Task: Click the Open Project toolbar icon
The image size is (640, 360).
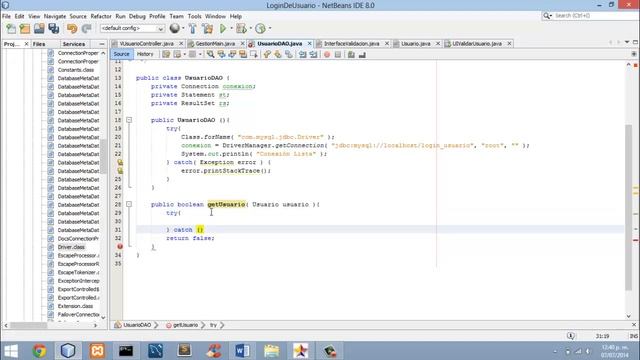Action: click(x=39, y=29)
